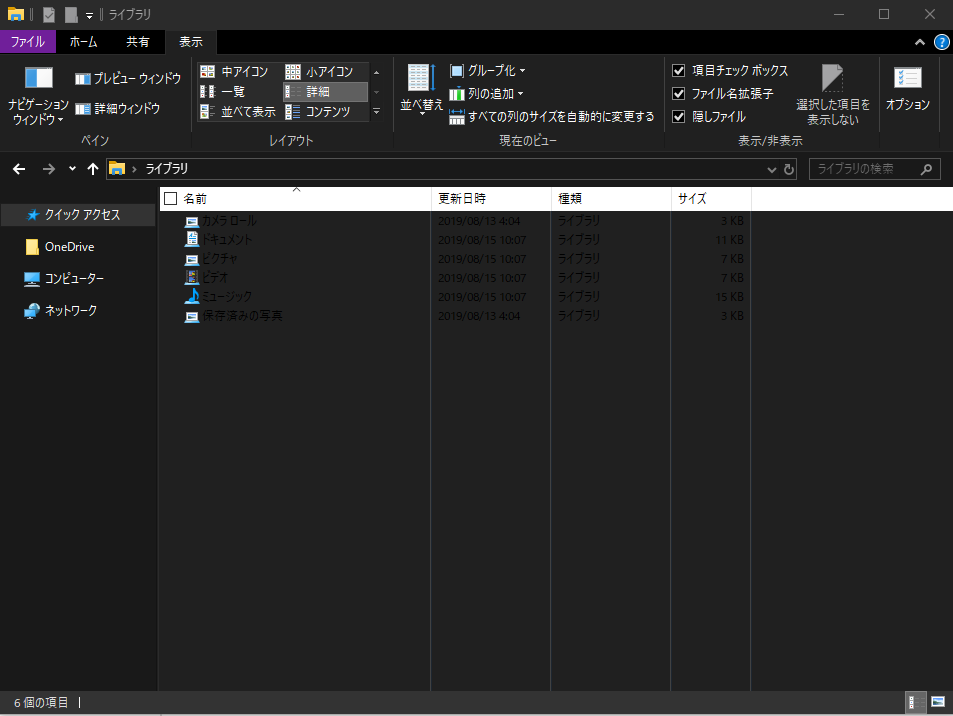Click the search magnifier icon

[926, 169]
